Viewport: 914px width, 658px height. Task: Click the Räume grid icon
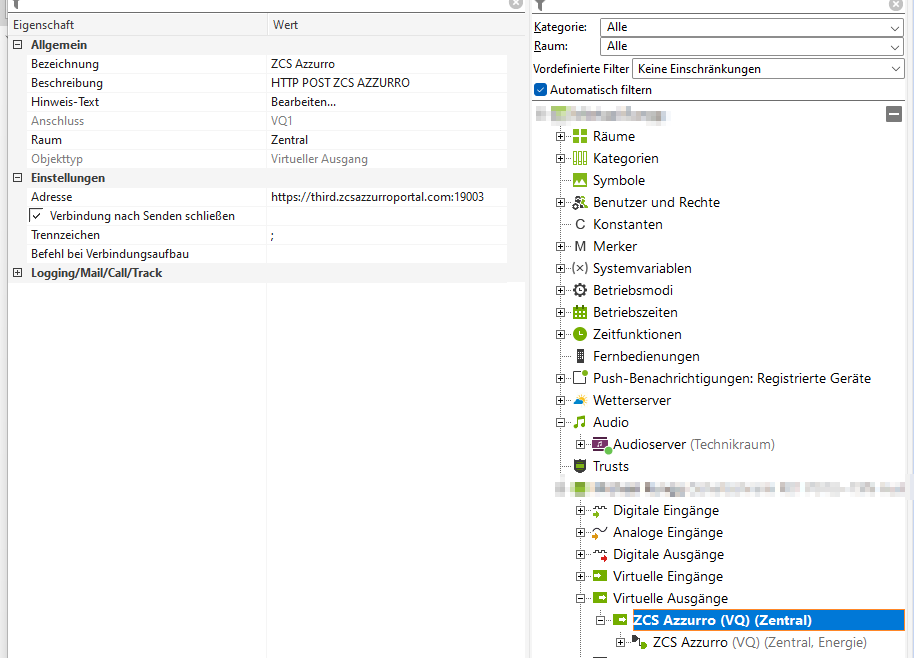pyautogui.click(x=580, y=137)
